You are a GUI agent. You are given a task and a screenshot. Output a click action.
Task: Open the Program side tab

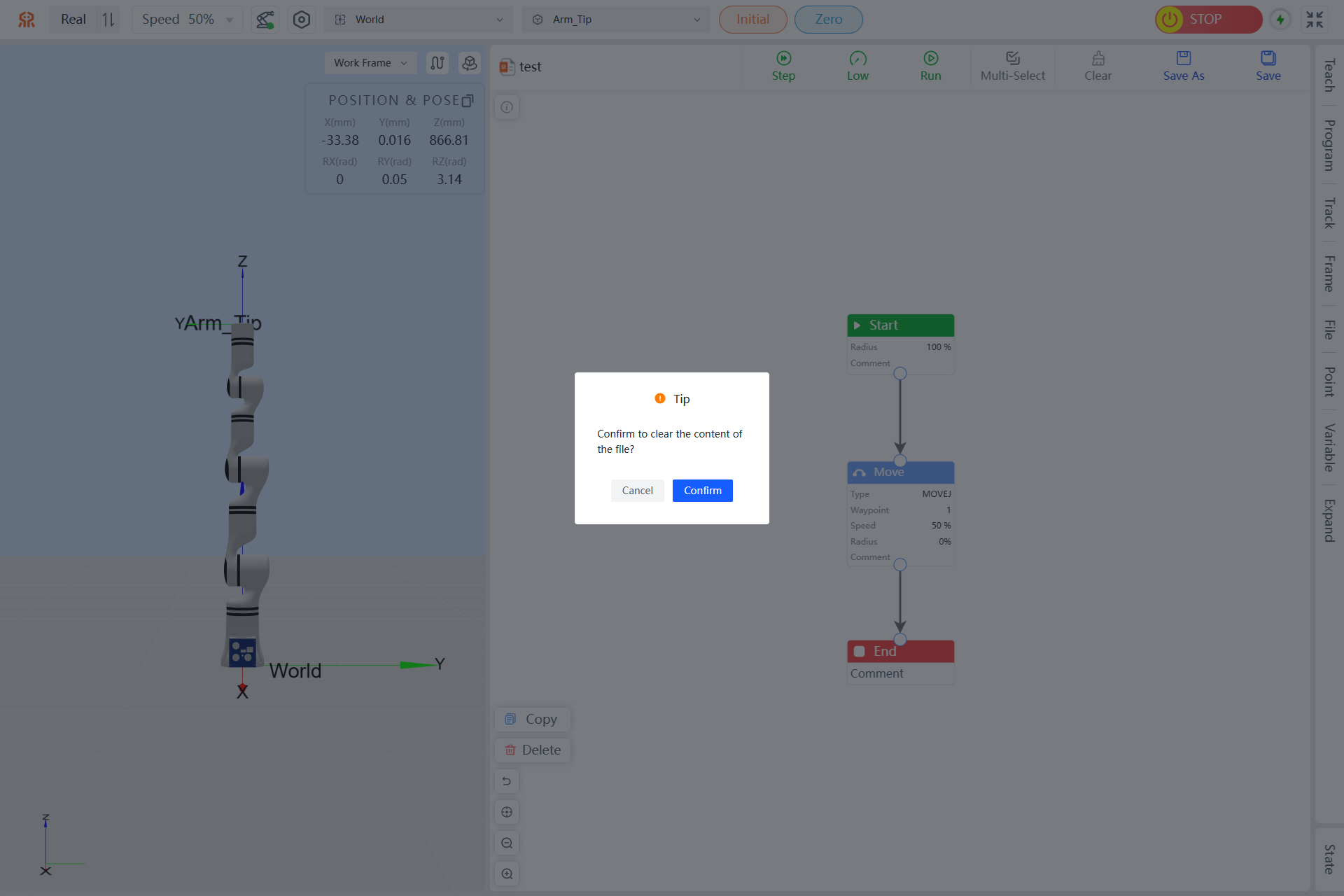[x=1329, y=146]
